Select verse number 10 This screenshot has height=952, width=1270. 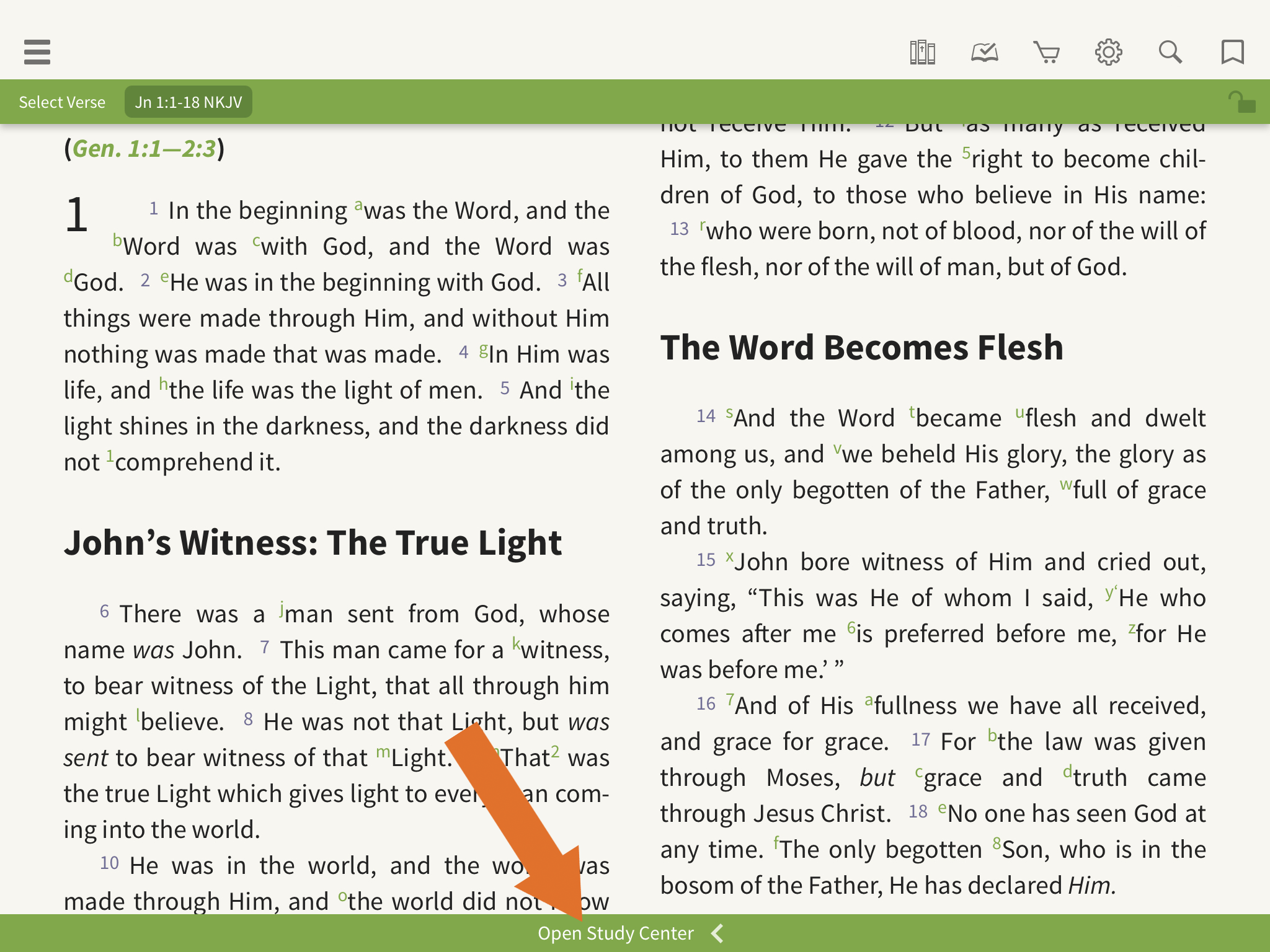click(x=109, y=863)
